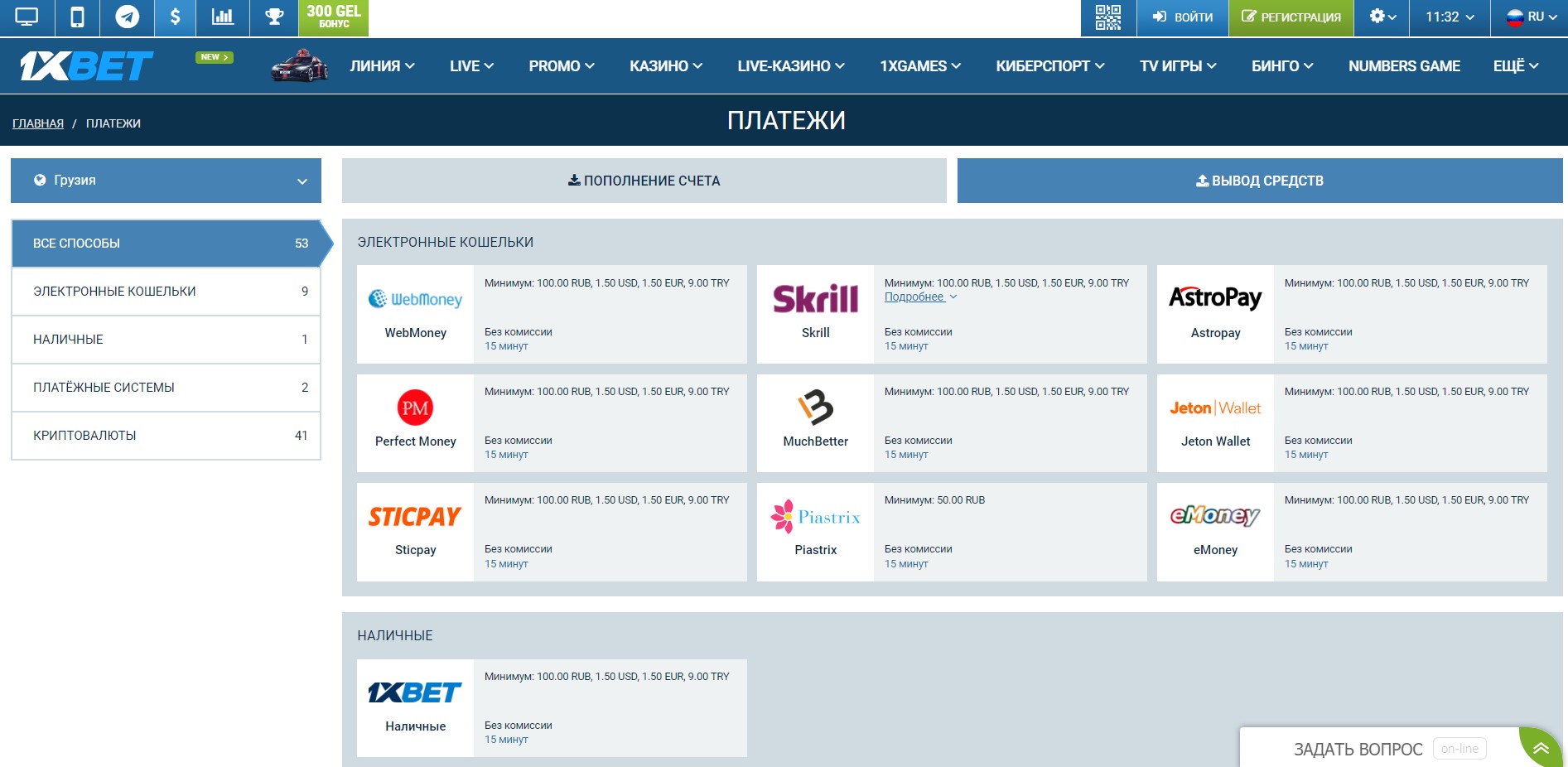The width and height of the screenshot is (1568, 767).
Task: Click the dollar sign payments icon
Action: tap(175, 17)
